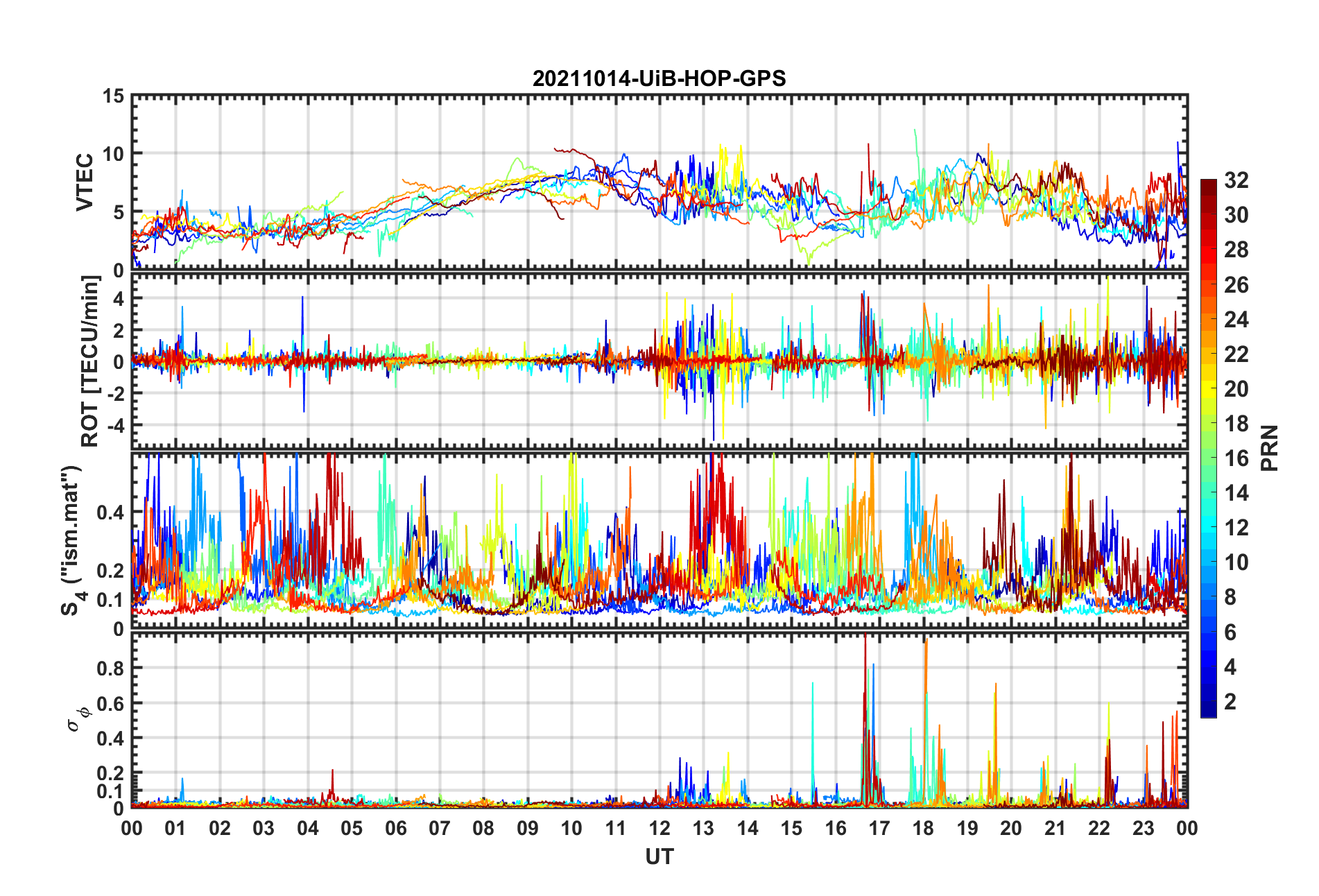The width and height of the screenshot is (1319, 896).
Task: Click the VTEC y-axis label
Action: click(x=85, y=182)
